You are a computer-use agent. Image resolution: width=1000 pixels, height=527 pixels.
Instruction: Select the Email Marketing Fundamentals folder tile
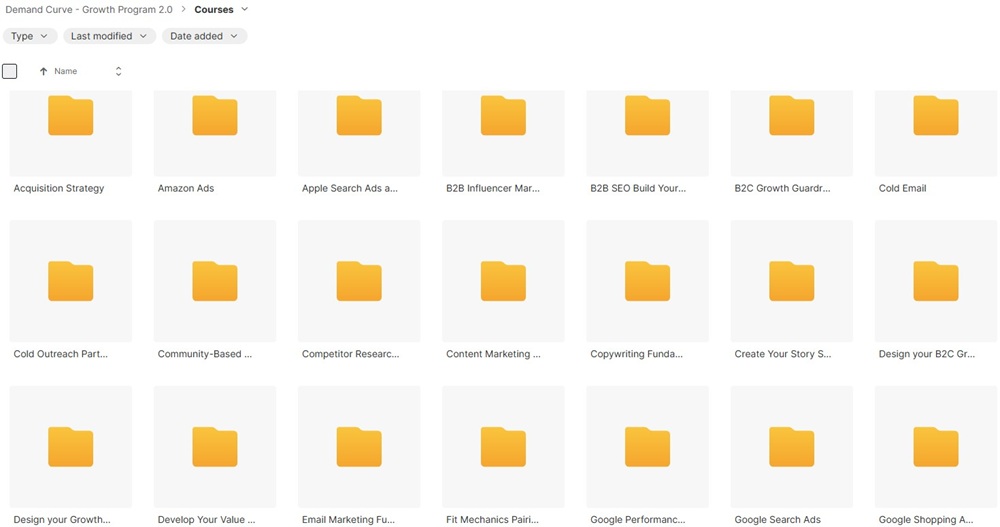(x=358, y=447)
